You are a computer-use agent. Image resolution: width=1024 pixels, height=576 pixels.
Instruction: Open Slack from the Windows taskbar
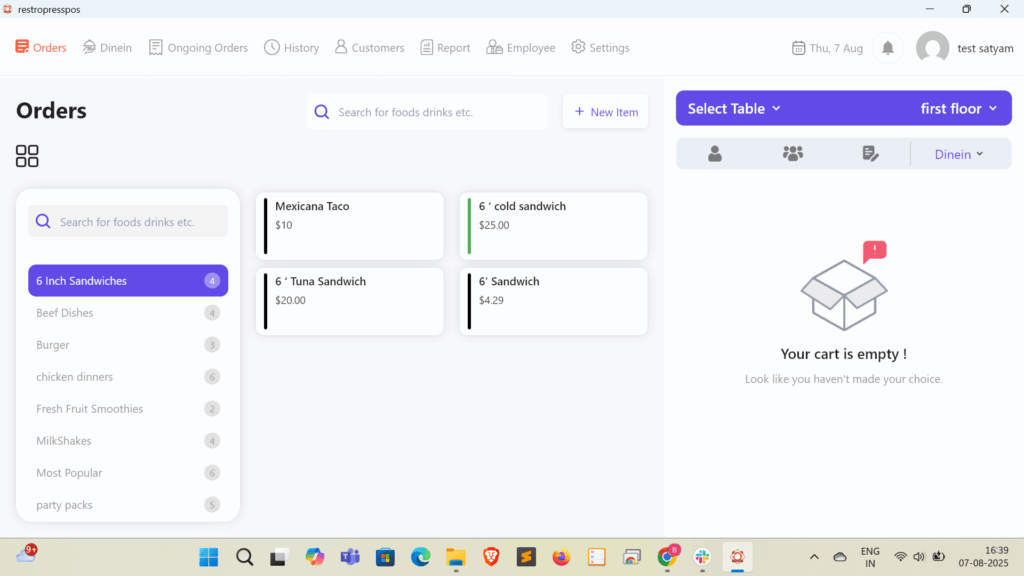click(702, 557)
